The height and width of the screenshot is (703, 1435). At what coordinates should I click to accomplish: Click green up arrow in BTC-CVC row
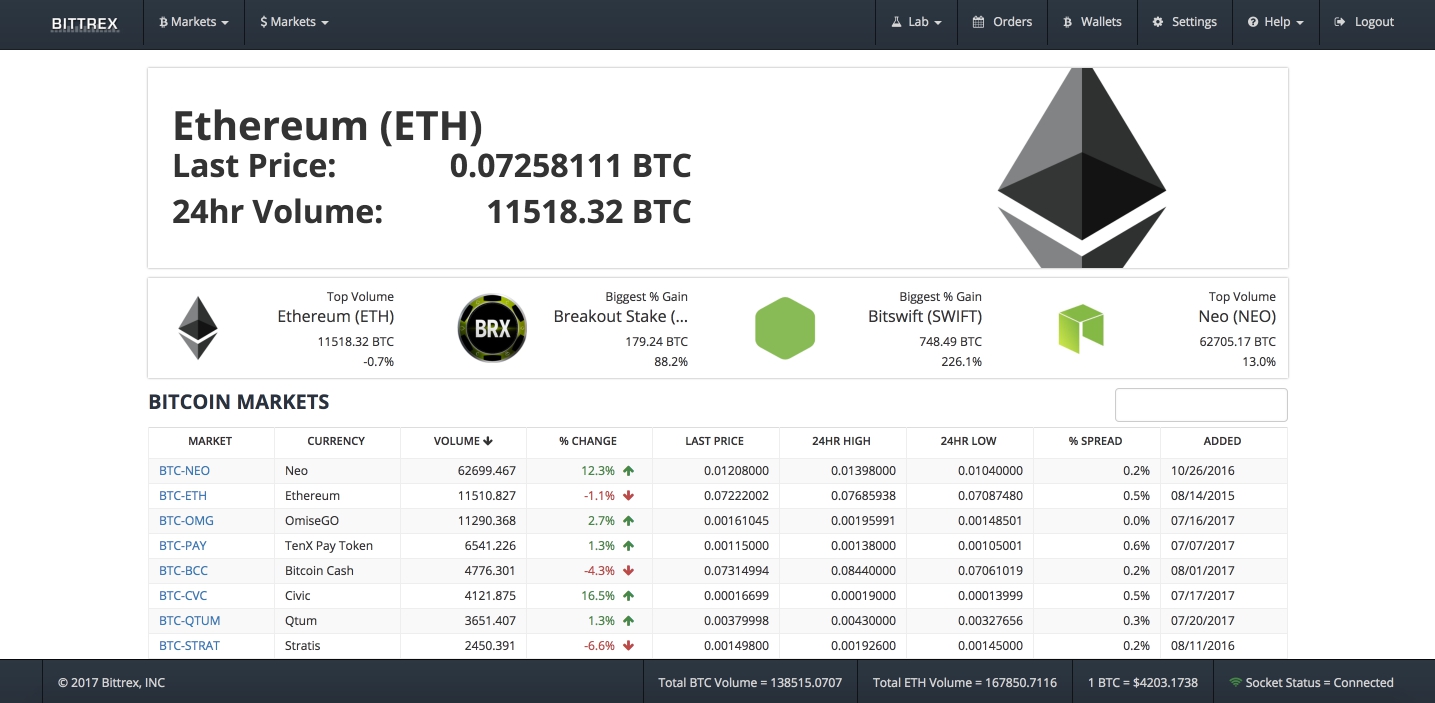tap(629, 595)
